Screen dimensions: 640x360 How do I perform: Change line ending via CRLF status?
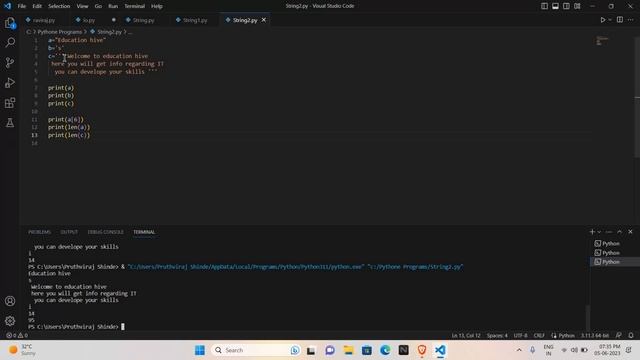tap(539, 336)
